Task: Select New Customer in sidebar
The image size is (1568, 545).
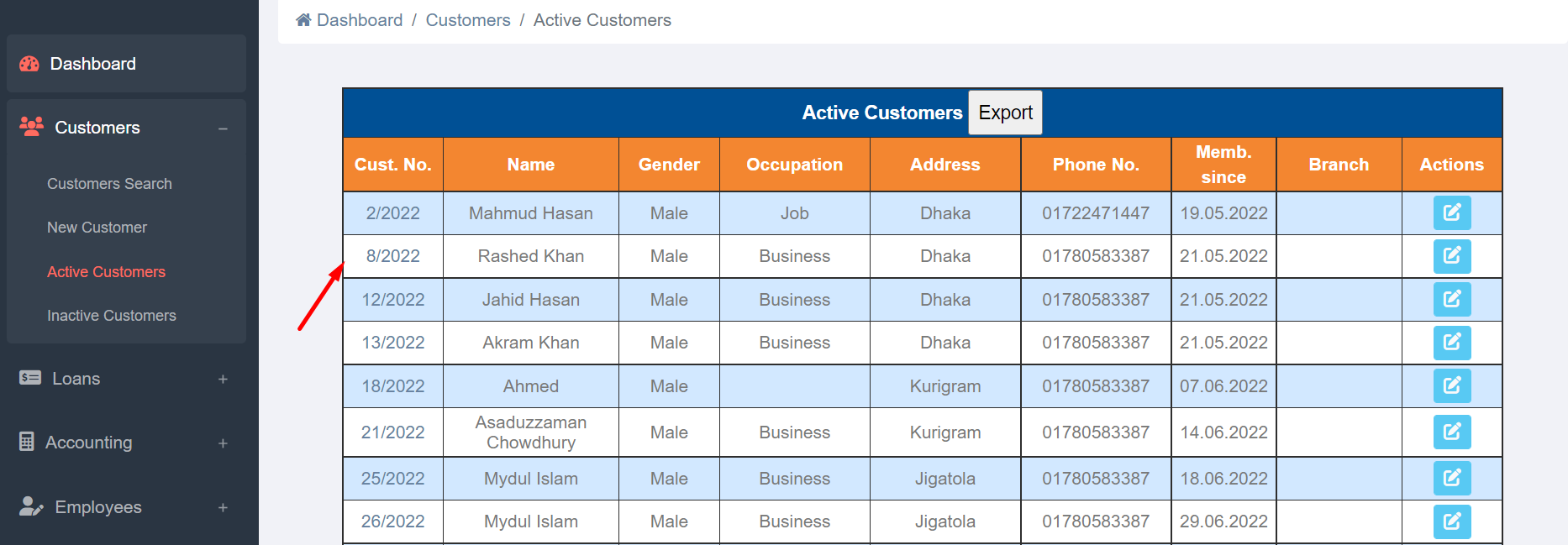Action: 97,228
